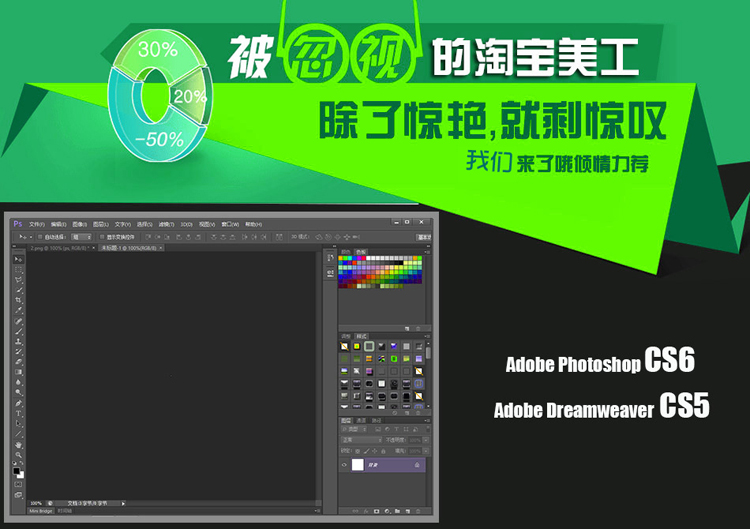Select the Polygonal Lasso tool
The image size is (750, 529).
click(x=18, y=280)
